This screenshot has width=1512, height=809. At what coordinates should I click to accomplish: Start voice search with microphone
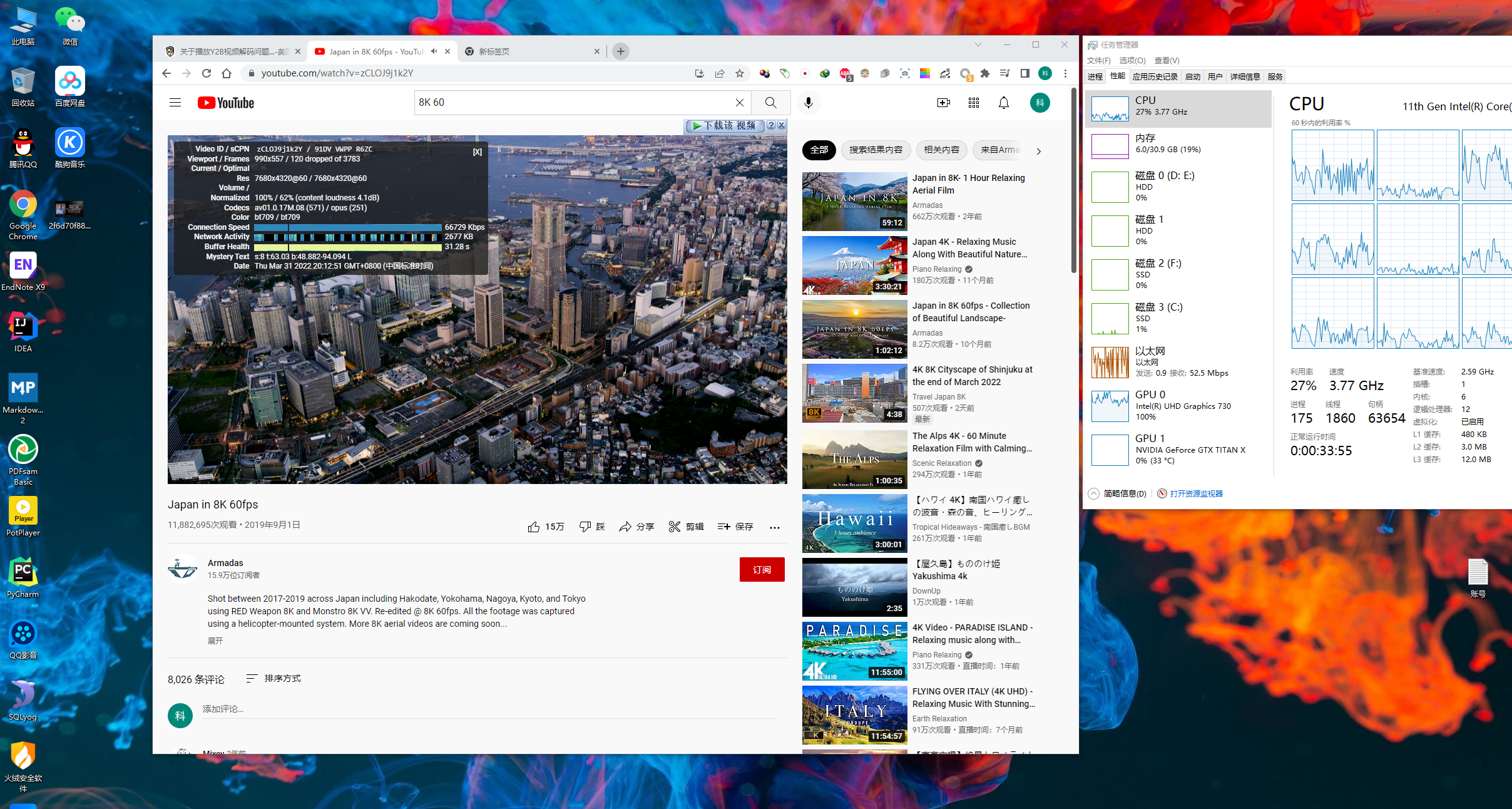[x=809, y=103]
